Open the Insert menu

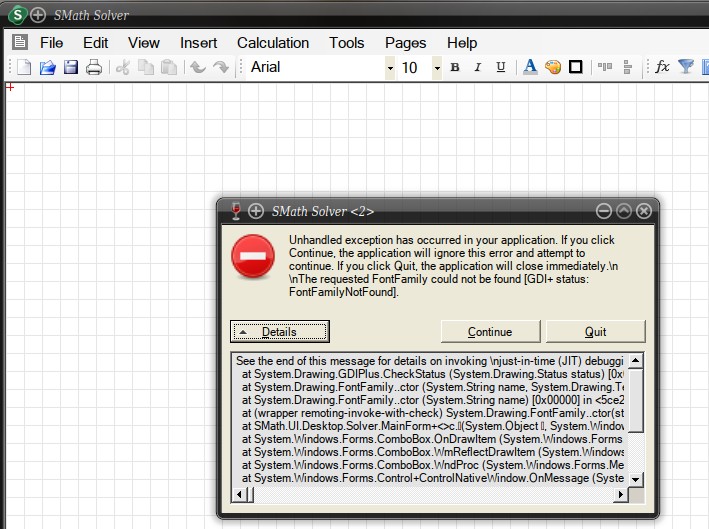coord(199,42)
